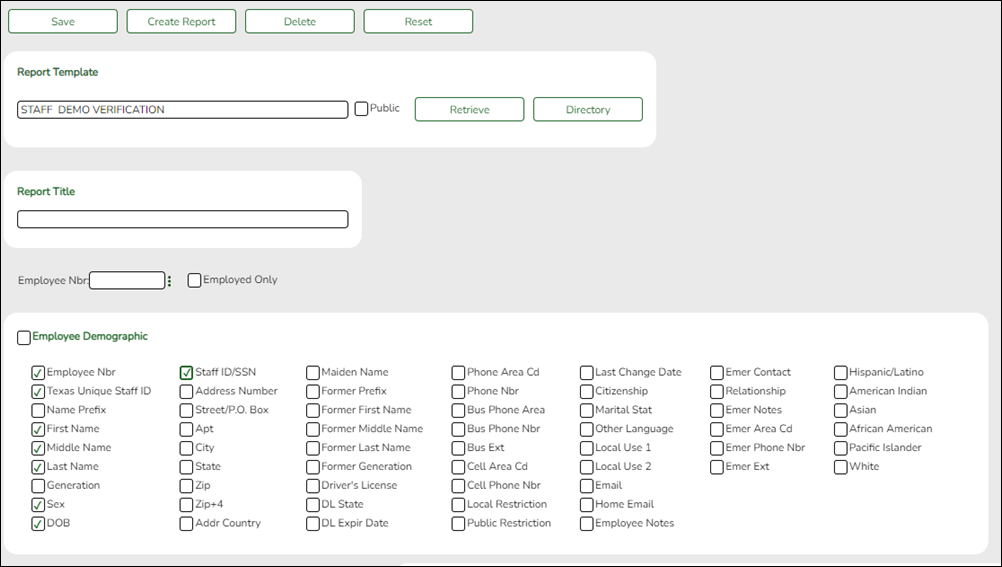Check the Phone Area Cd checkbox
The image size is (1002, 567).
coord(458,373)
